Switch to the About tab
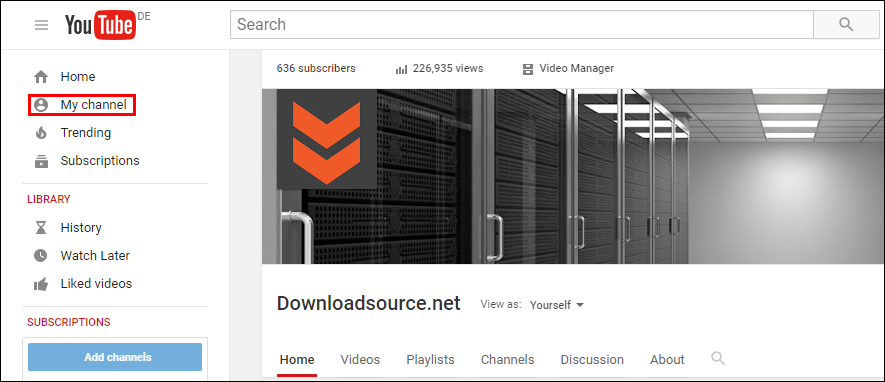The image size is (885, 382). click(667, 359)
